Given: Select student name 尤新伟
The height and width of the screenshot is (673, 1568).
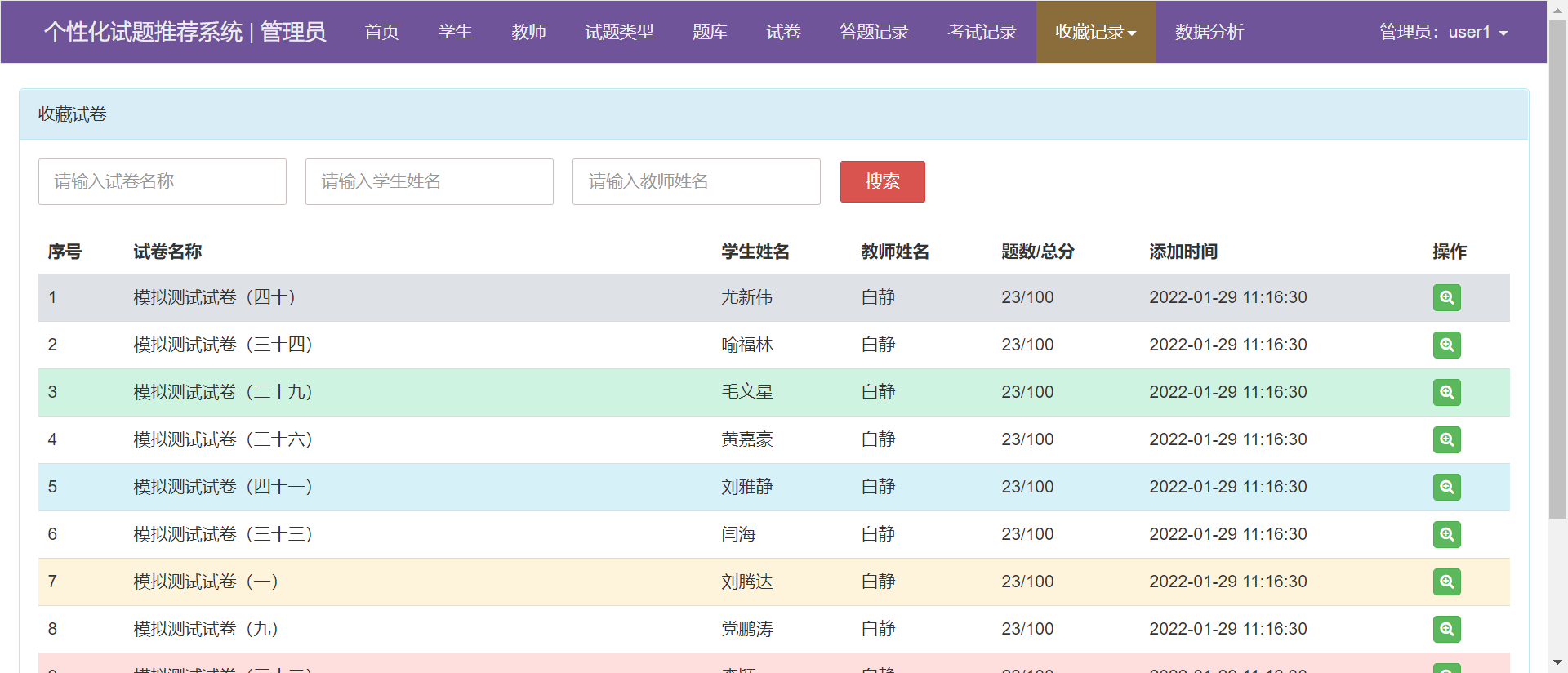Looking at the screenshot, I should coord(746,297).
